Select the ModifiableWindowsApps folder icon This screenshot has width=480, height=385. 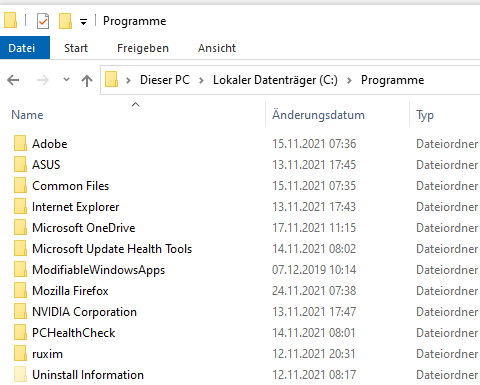click(20, 269)
